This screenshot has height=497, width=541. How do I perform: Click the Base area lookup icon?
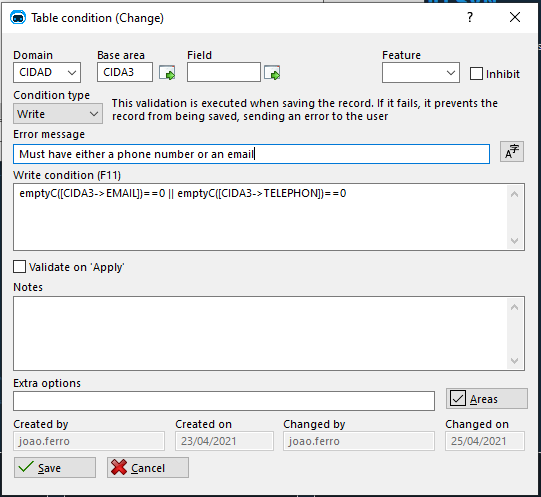[x=167, y=72]
